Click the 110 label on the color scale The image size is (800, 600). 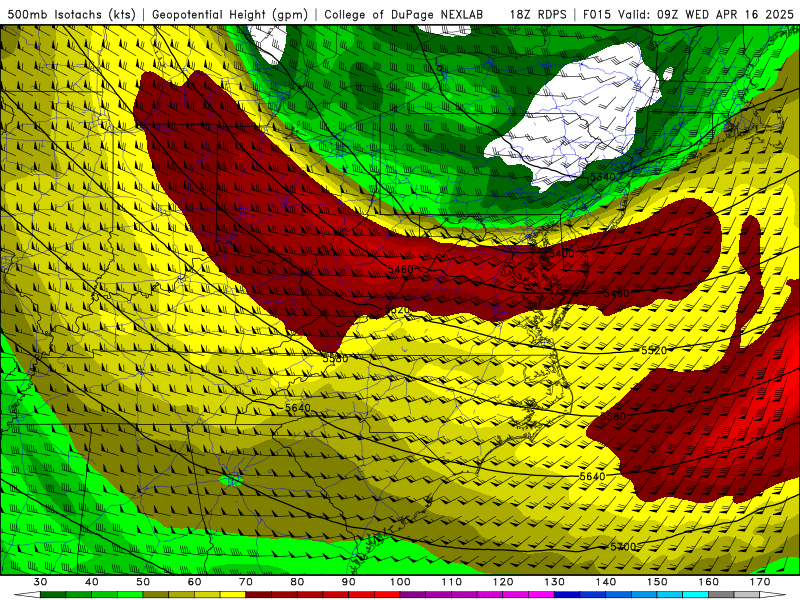tap(452, 582)
